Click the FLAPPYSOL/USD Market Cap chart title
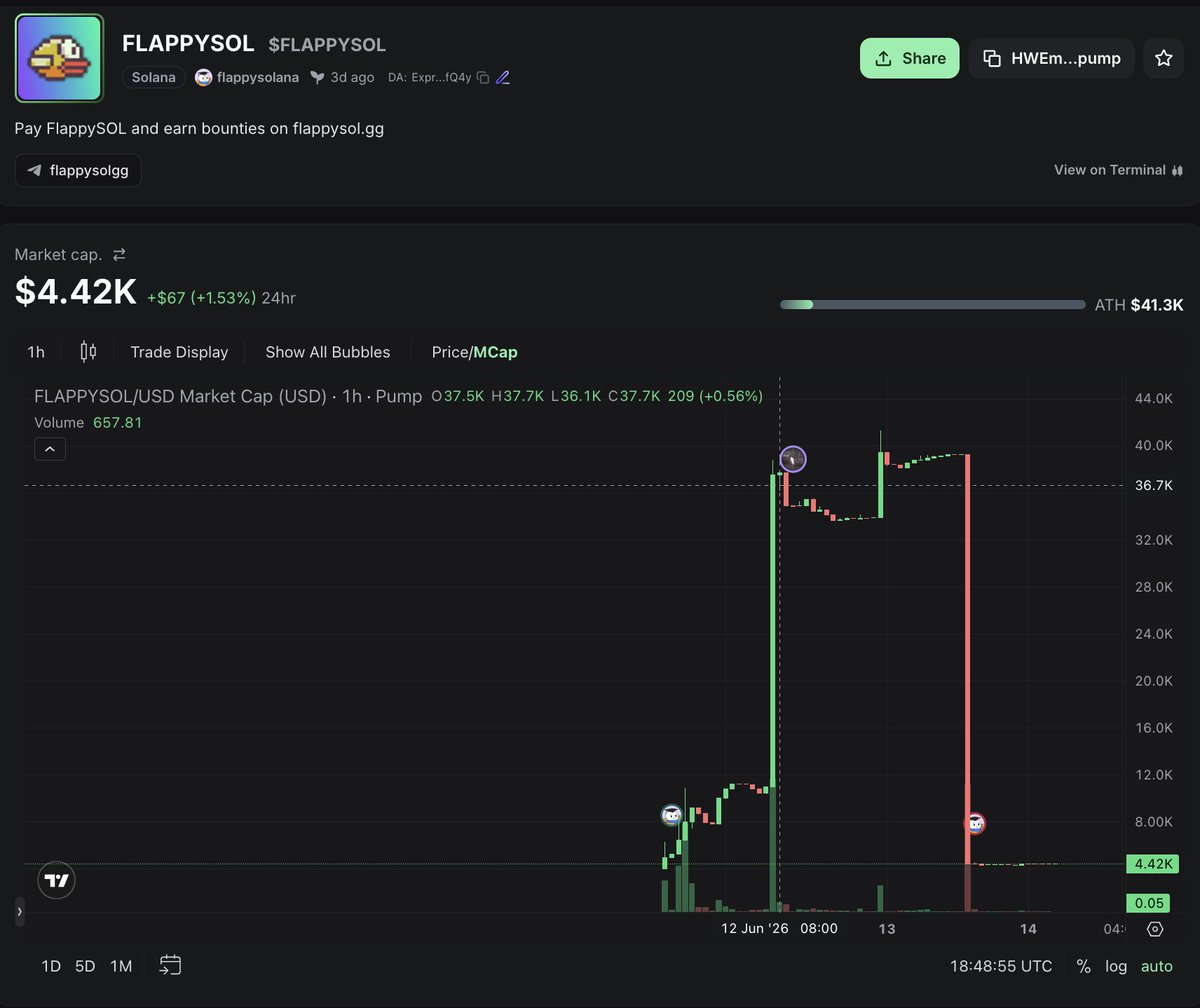This screenshot has width=1200, height=1008. pos(228,396)
